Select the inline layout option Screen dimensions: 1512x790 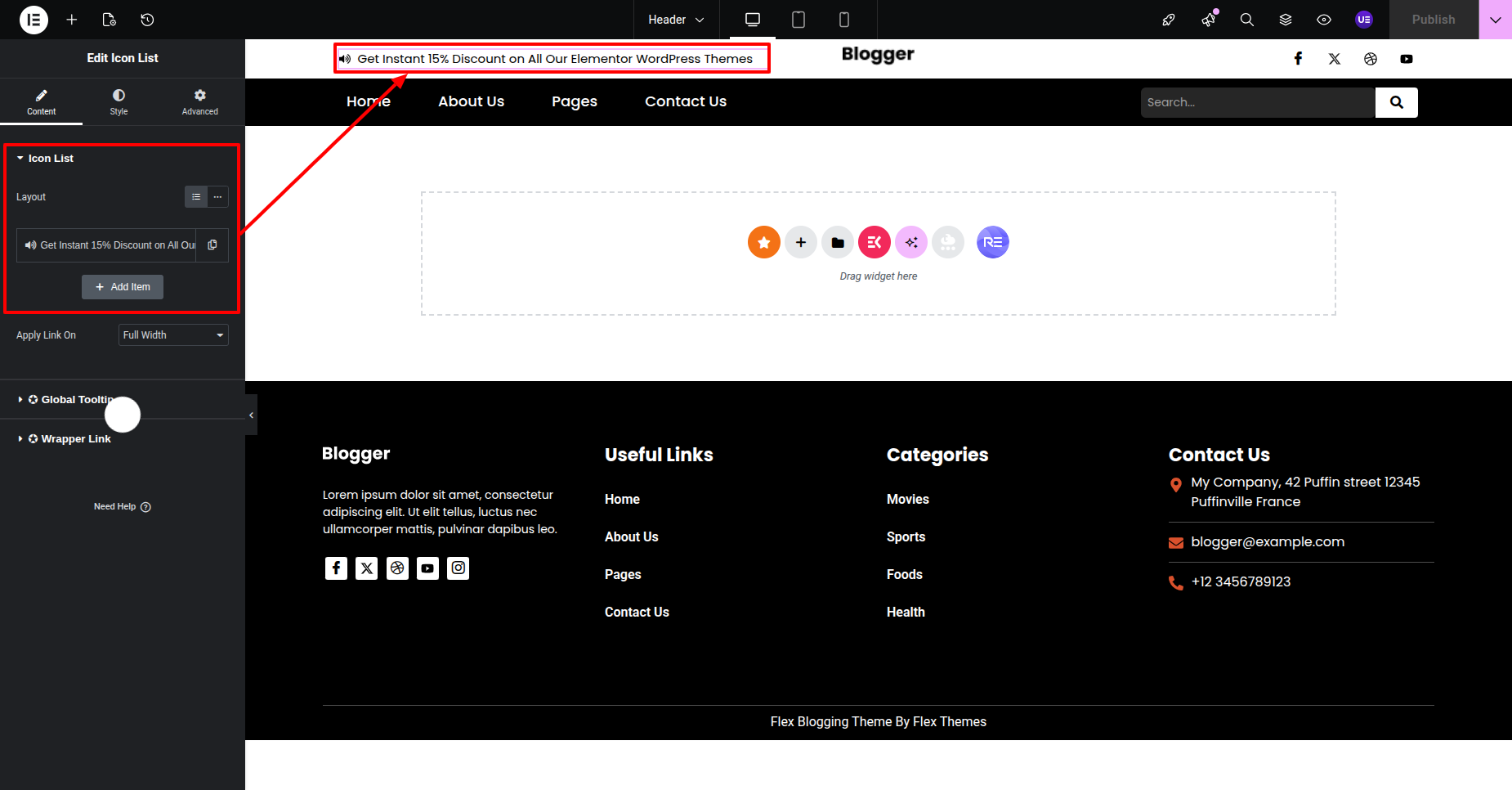click(x=218, y=197)
